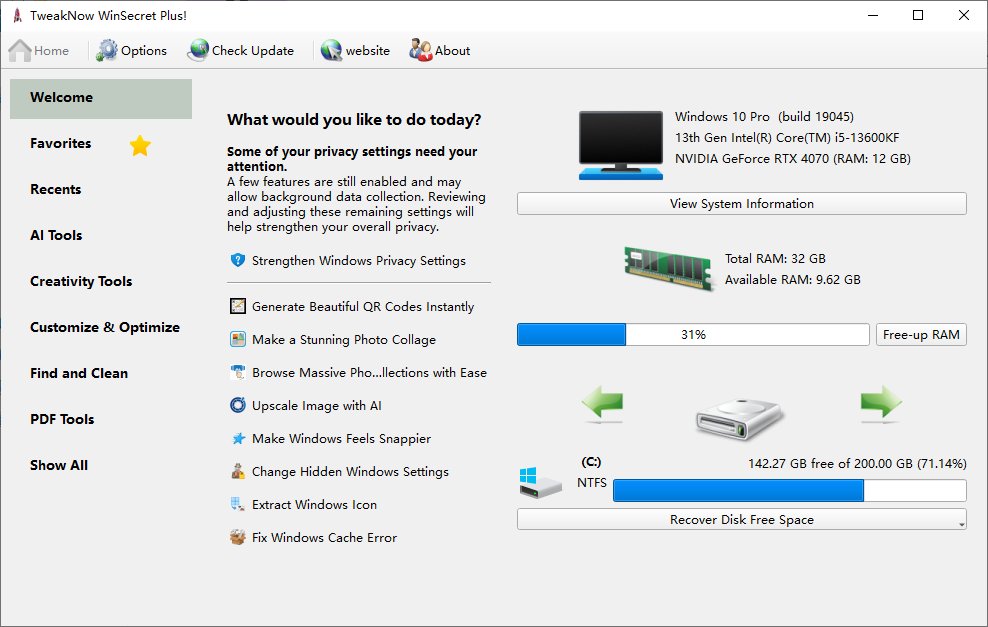Click the website globe cursor icon

tap(331, 50)
